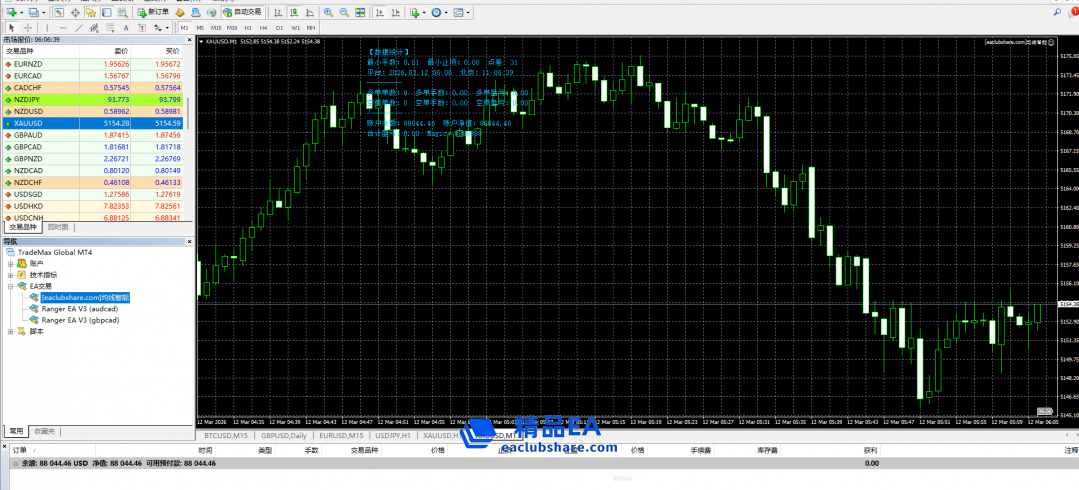
Task: Select the cursor arrow tool
Action: click(x=12, y=28)
